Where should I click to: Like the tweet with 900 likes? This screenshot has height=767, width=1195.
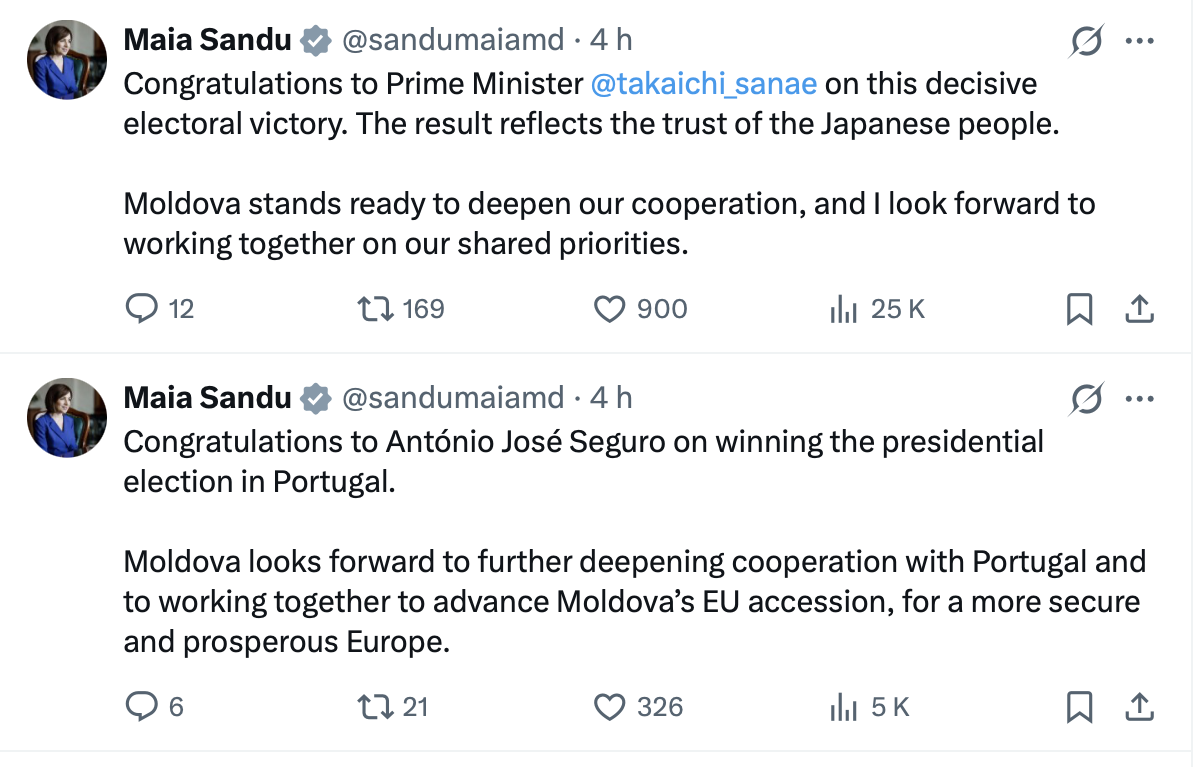point(609,309)
